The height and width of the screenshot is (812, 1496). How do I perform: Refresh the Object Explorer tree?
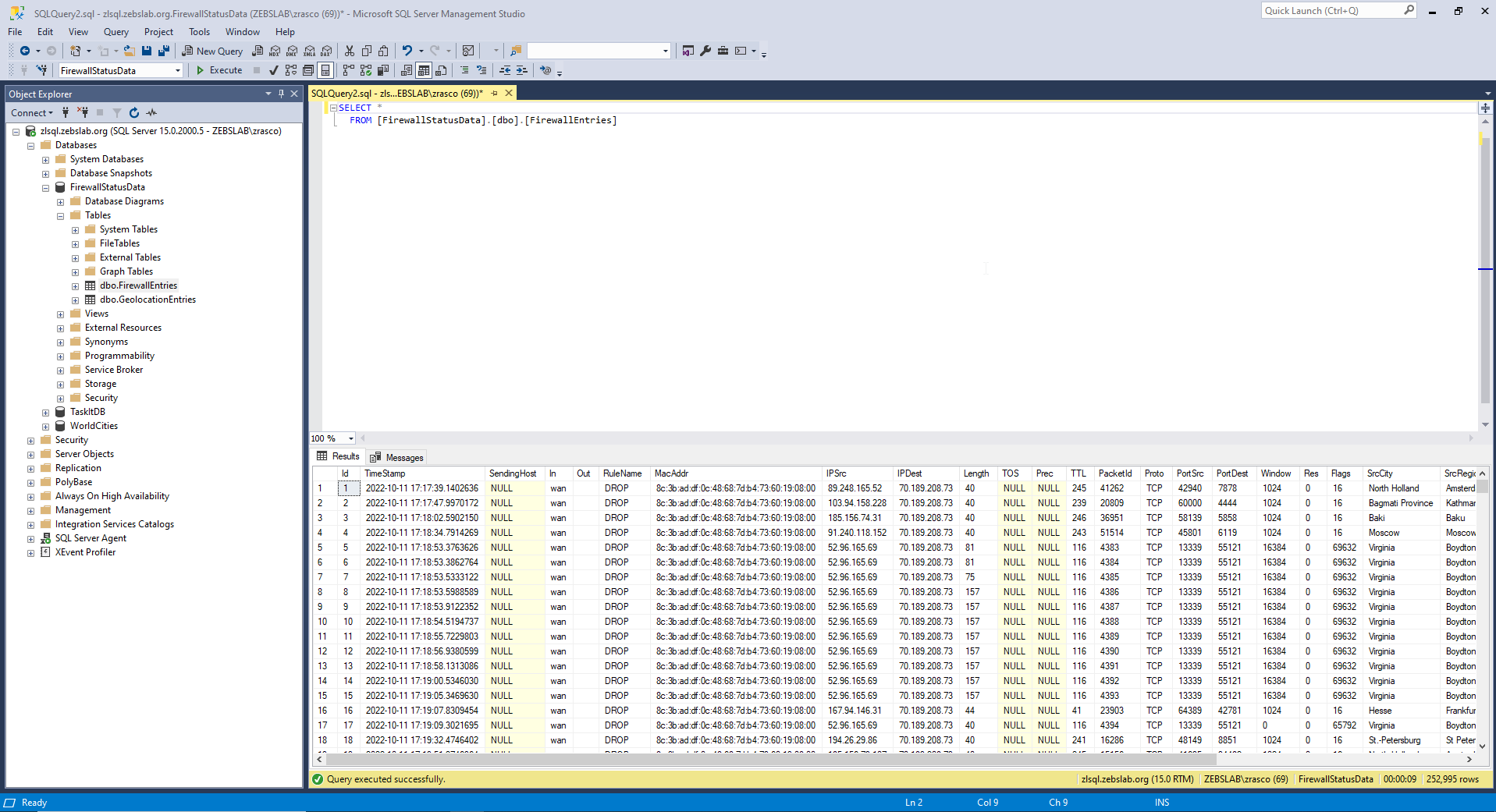coord(134,113)
